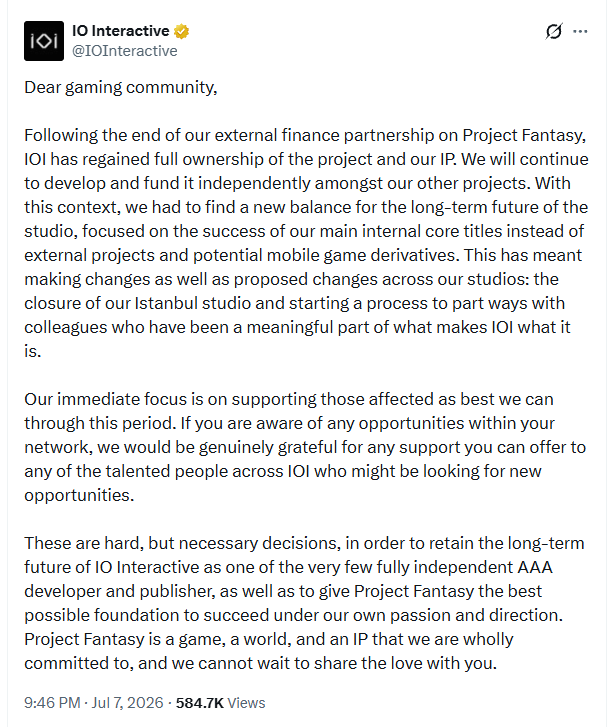Image resolution: width=616 pixels, height=727 pixels.
Task: Open the Grok slashed-circle icon
Action: pyautogui.click(x=553, y=32)
